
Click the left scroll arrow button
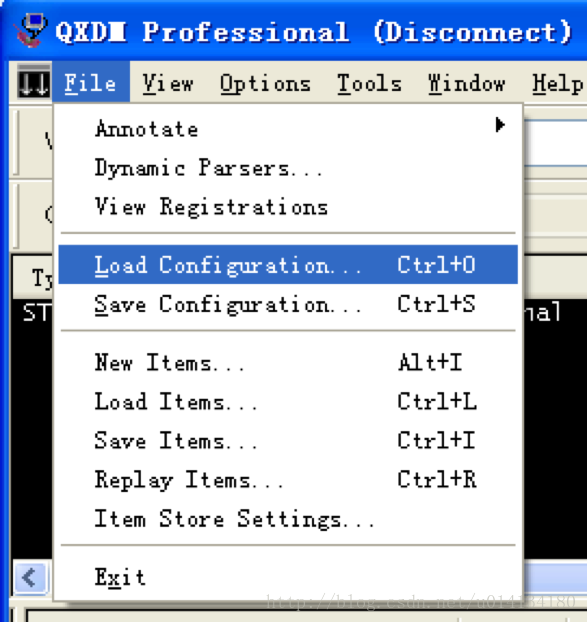[x=32, y=577]
